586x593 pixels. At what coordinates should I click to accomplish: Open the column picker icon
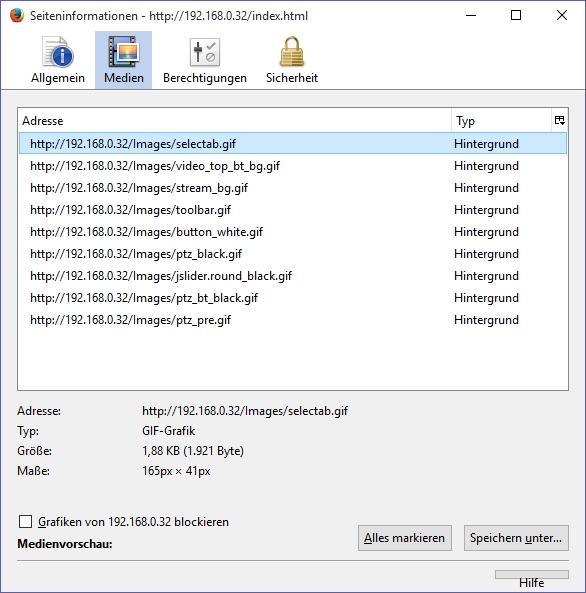560,121
